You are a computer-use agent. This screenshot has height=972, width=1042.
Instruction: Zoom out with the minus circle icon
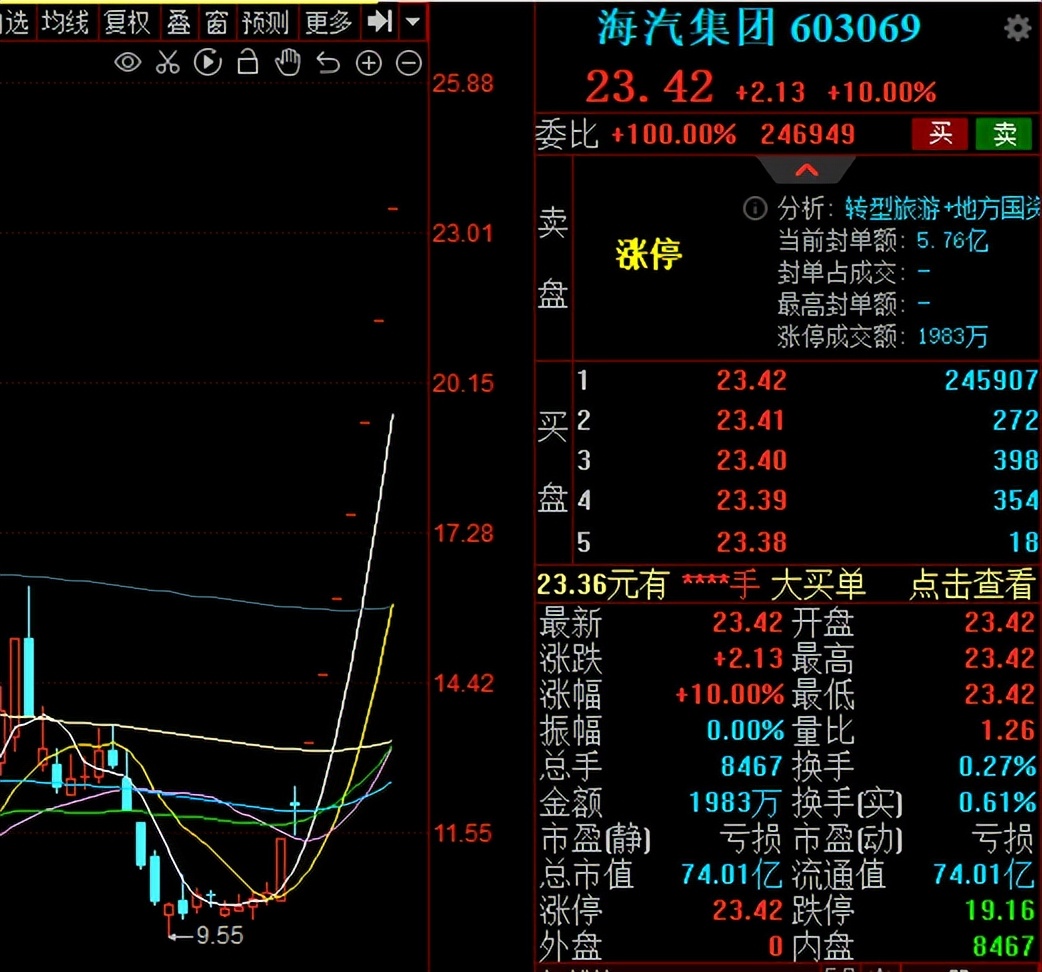click(409, 63)
